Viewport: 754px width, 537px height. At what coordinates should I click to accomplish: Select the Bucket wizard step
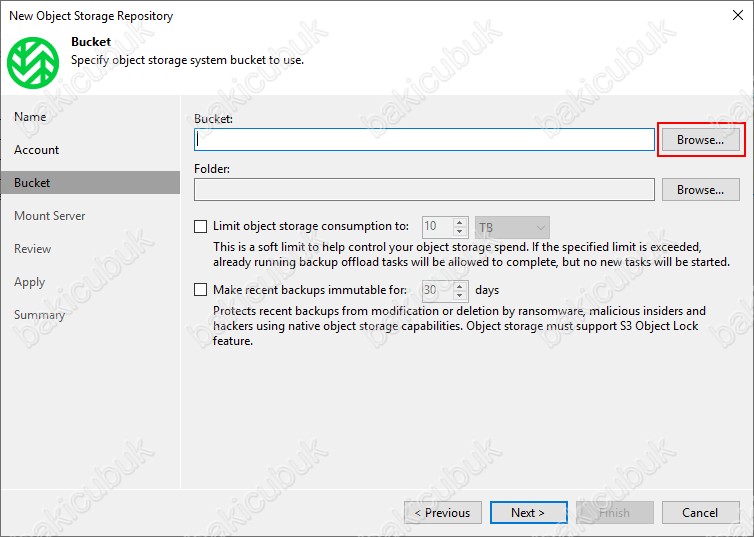coord(90,183)
